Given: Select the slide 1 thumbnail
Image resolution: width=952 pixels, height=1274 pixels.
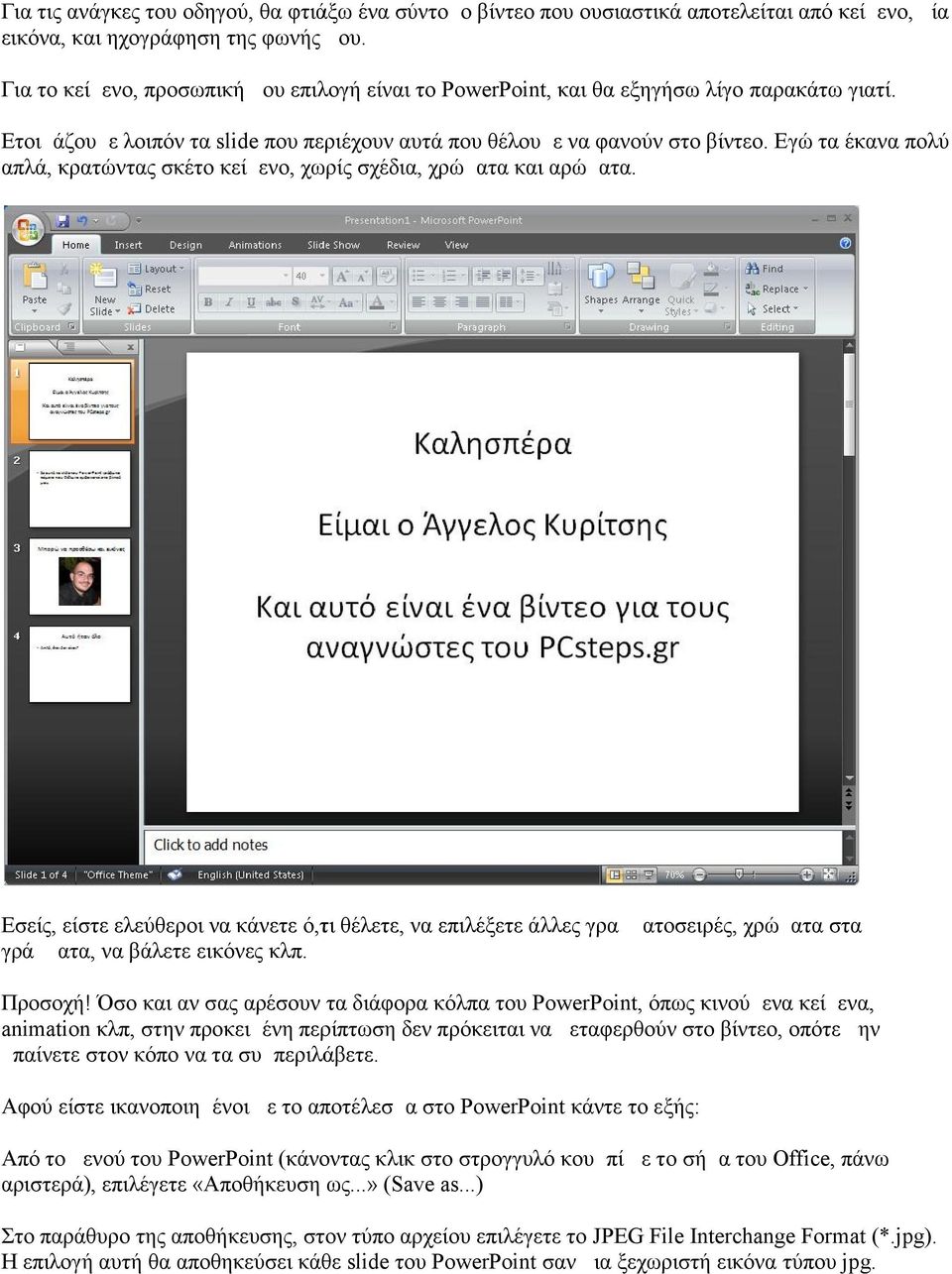Looking at the screenshot, I should (x=80, y=401).
